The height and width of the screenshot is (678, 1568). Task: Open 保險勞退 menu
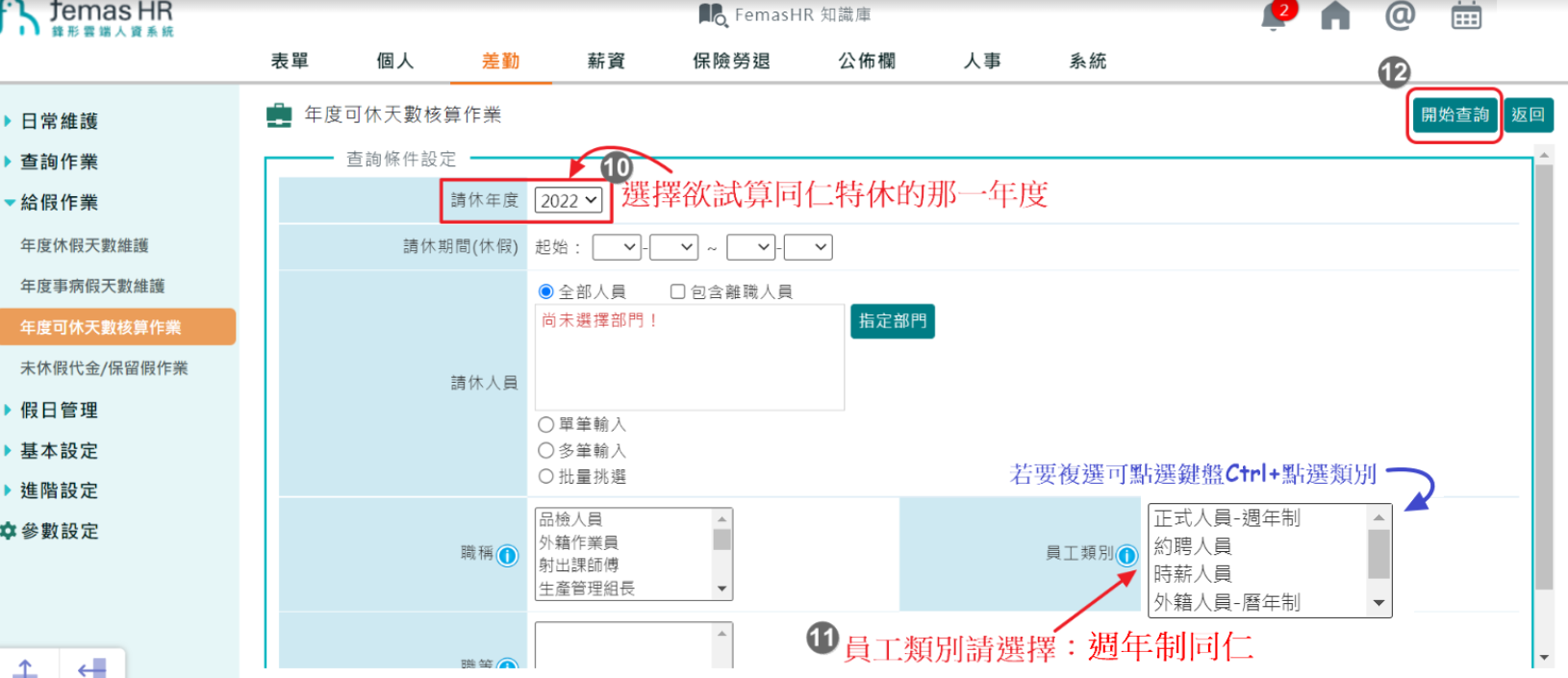(x=732, y=61)
